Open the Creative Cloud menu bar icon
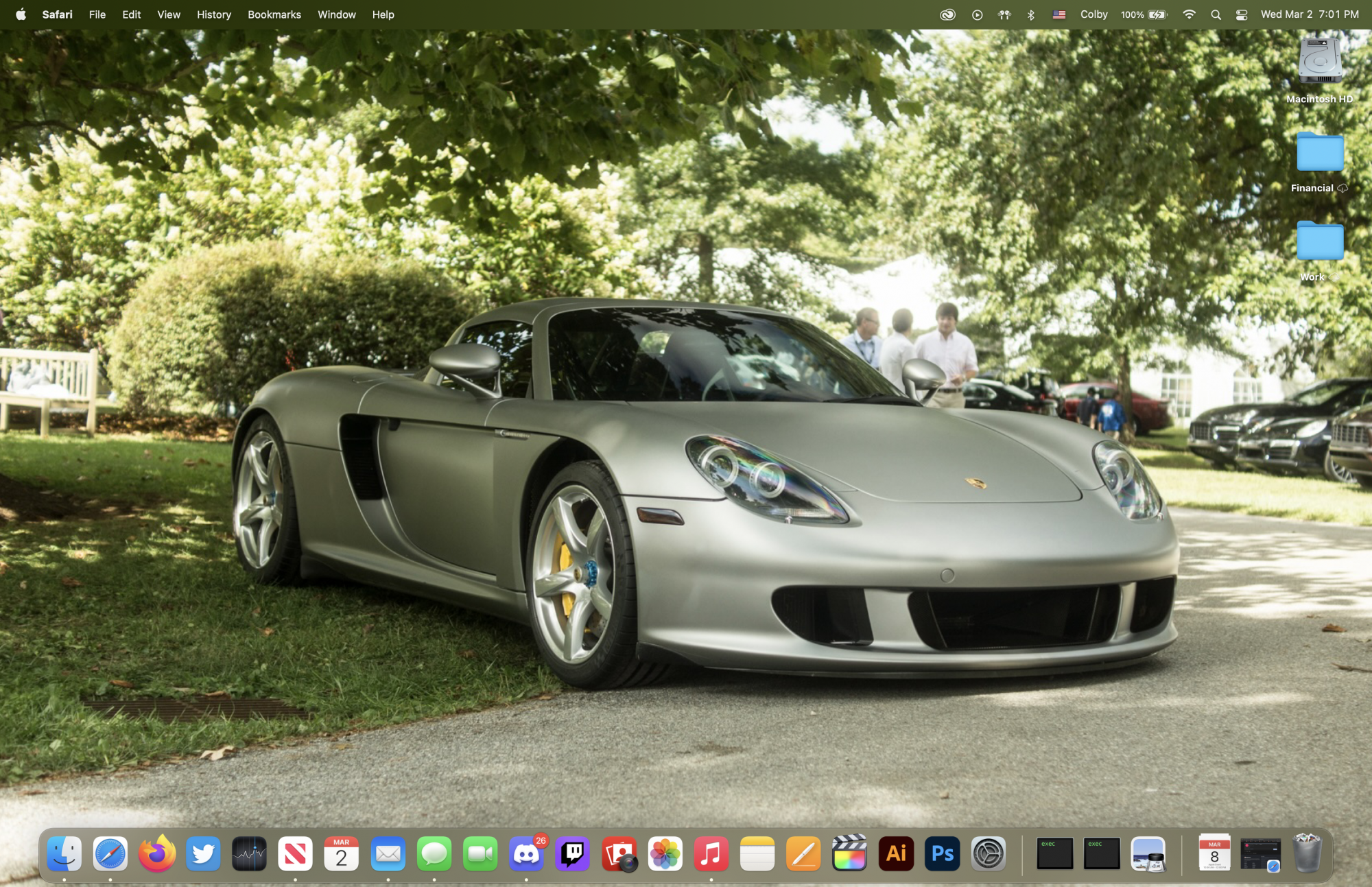1372x887 pixels. [947, 14]
